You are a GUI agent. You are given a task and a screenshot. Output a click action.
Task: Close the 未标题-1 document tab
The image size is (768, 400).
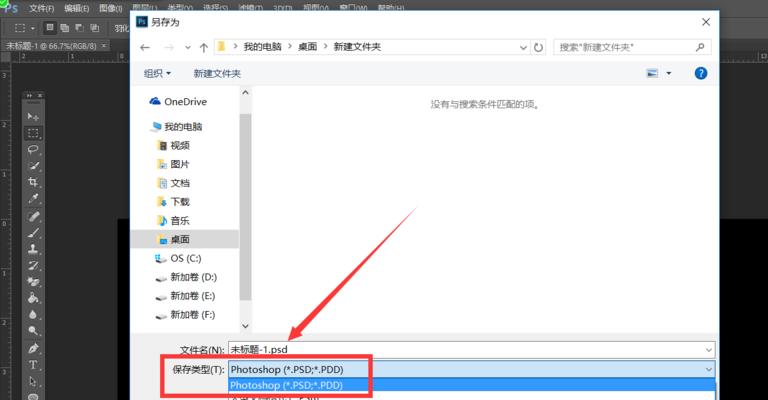104,46
